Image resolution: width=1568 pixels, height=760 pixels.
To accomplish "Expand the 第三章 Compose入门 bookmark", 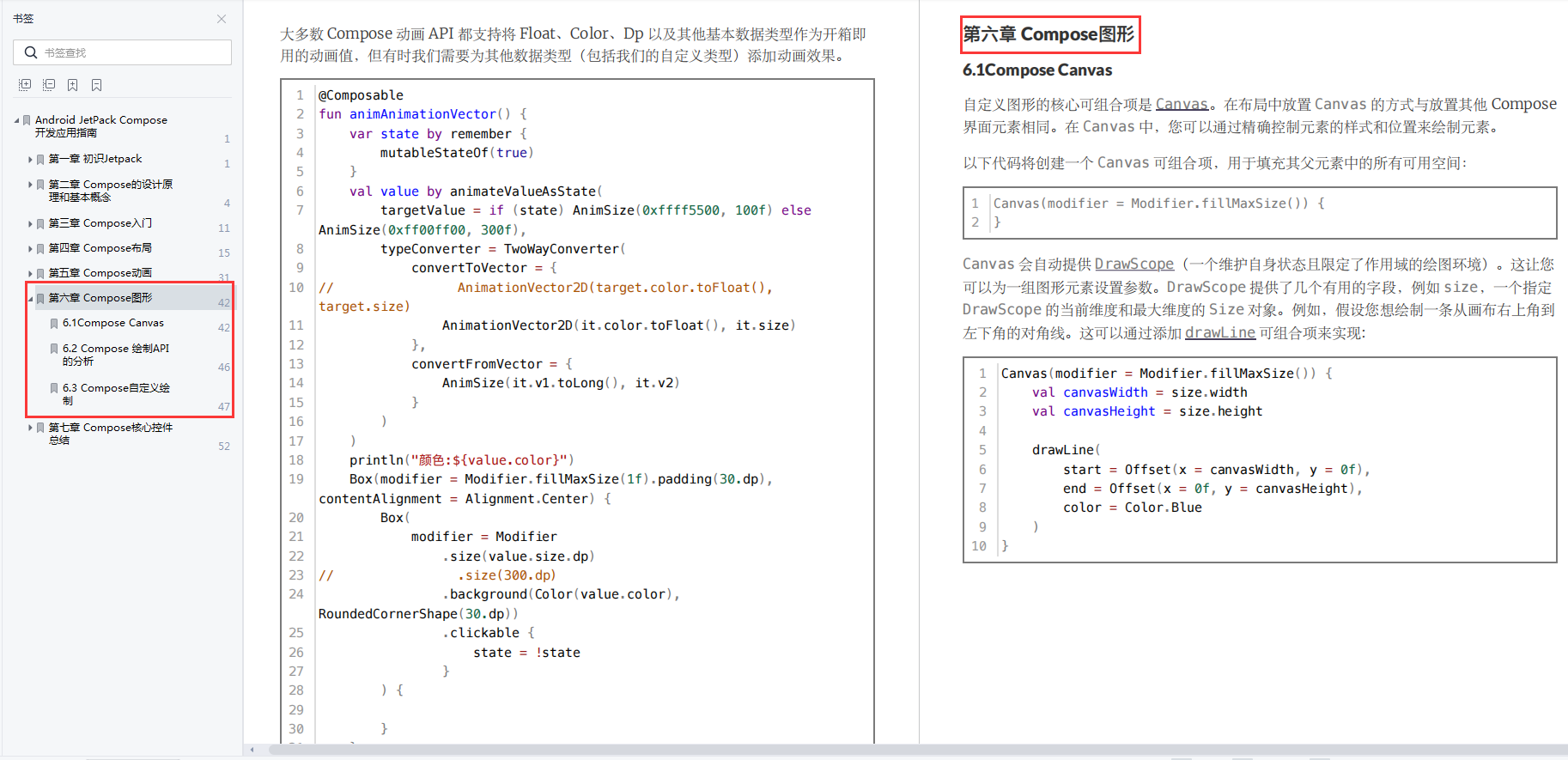I will click(30, 223).
